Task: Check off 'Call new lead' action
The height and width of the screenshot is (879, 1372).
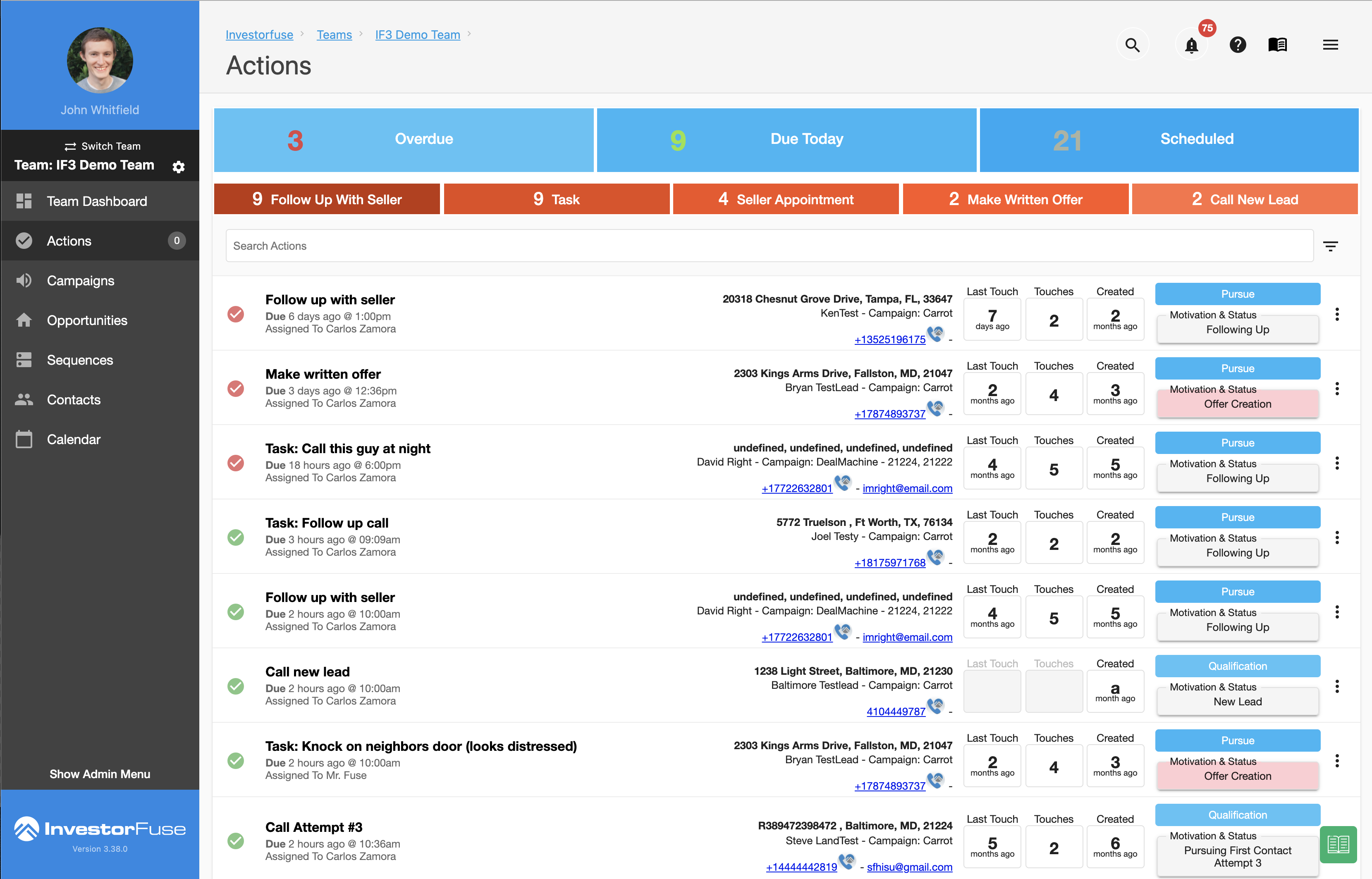Action: point(236,686)
